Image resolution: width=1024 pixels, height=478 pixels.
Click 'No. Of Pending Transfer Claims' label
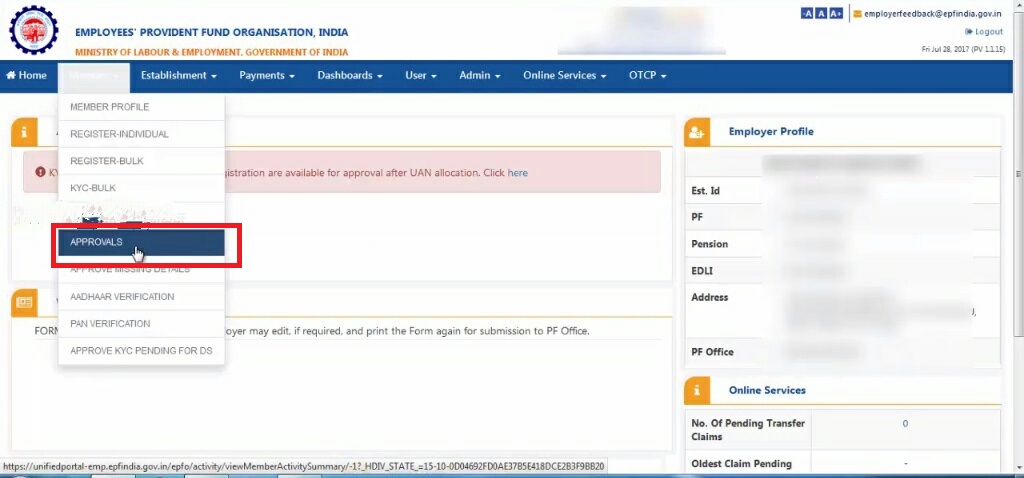[x=748, y=430]
